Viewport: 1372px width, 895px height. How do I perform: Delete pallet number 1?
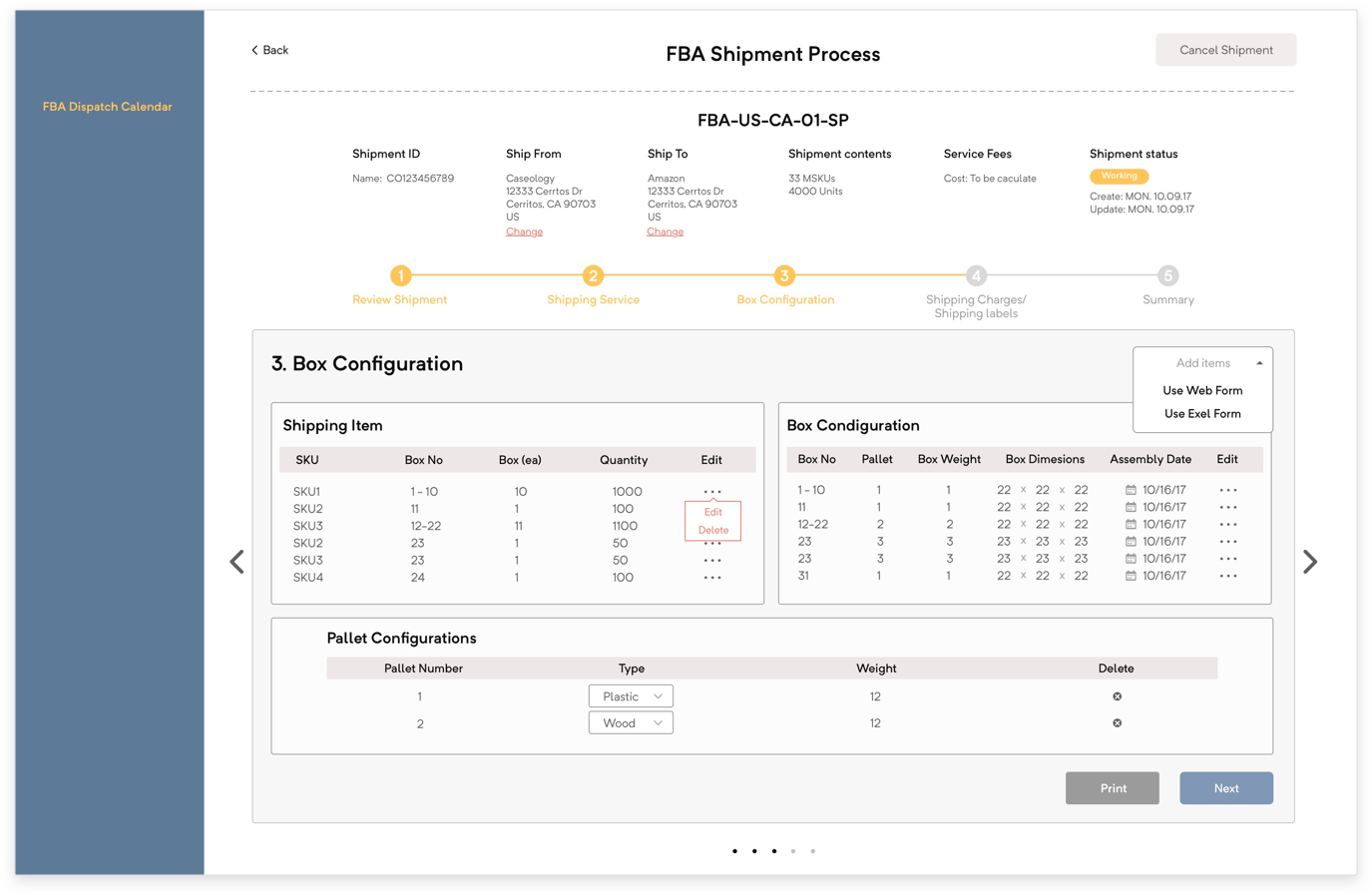pyautogui.click(x=1117, y=696)
